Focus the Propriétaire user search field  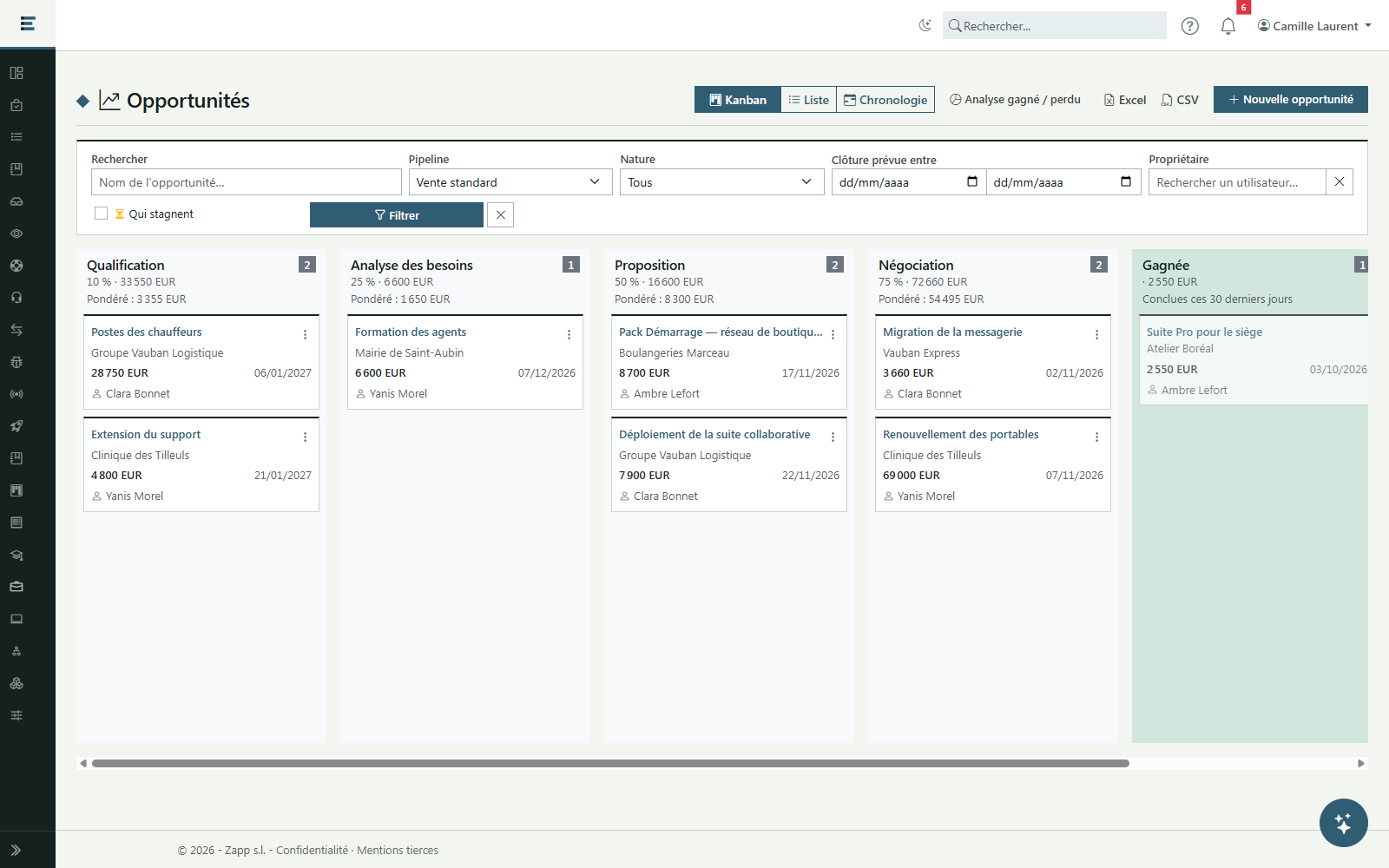(x=1237, y=182)
